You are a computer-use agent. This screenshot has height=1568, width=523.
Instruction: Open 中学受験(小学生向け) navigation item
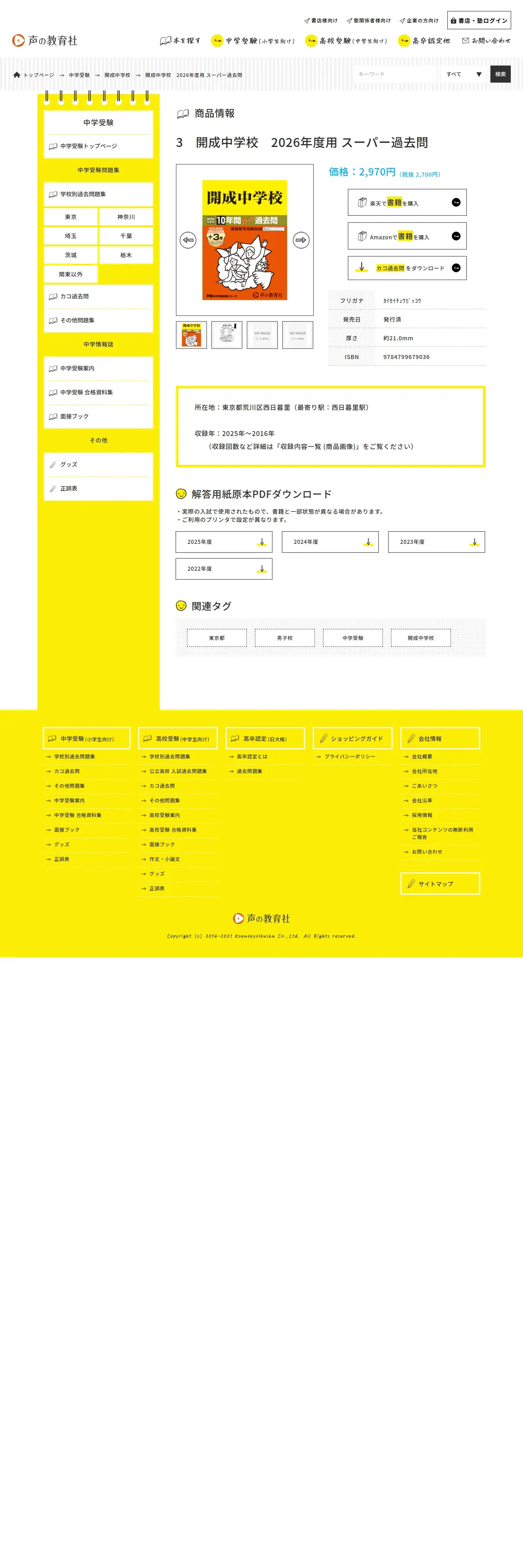point(253,41)
